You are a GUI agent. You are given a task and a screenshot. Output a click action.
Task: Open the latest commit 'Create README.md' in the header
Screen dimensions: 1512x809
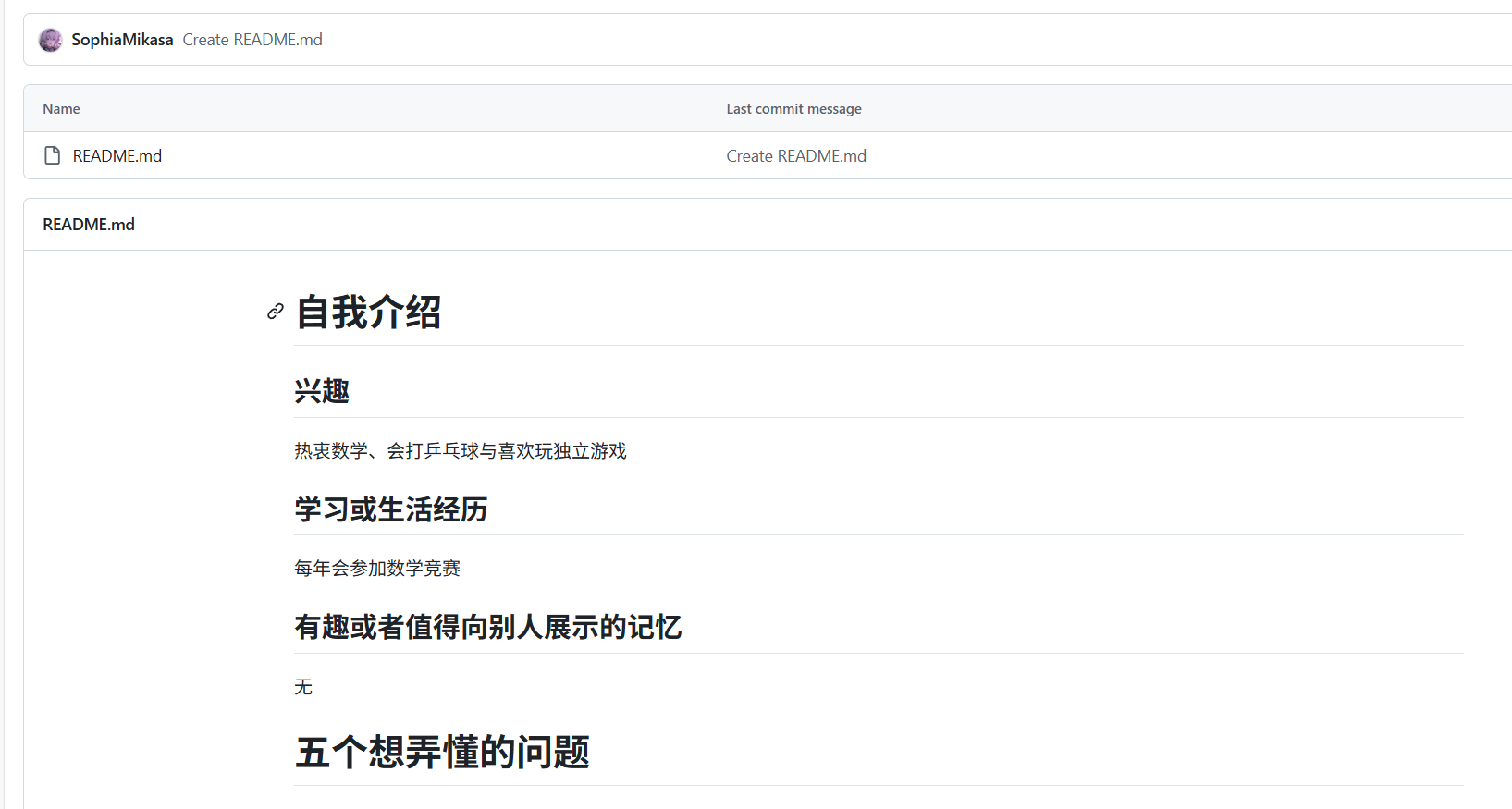[252, 40]
